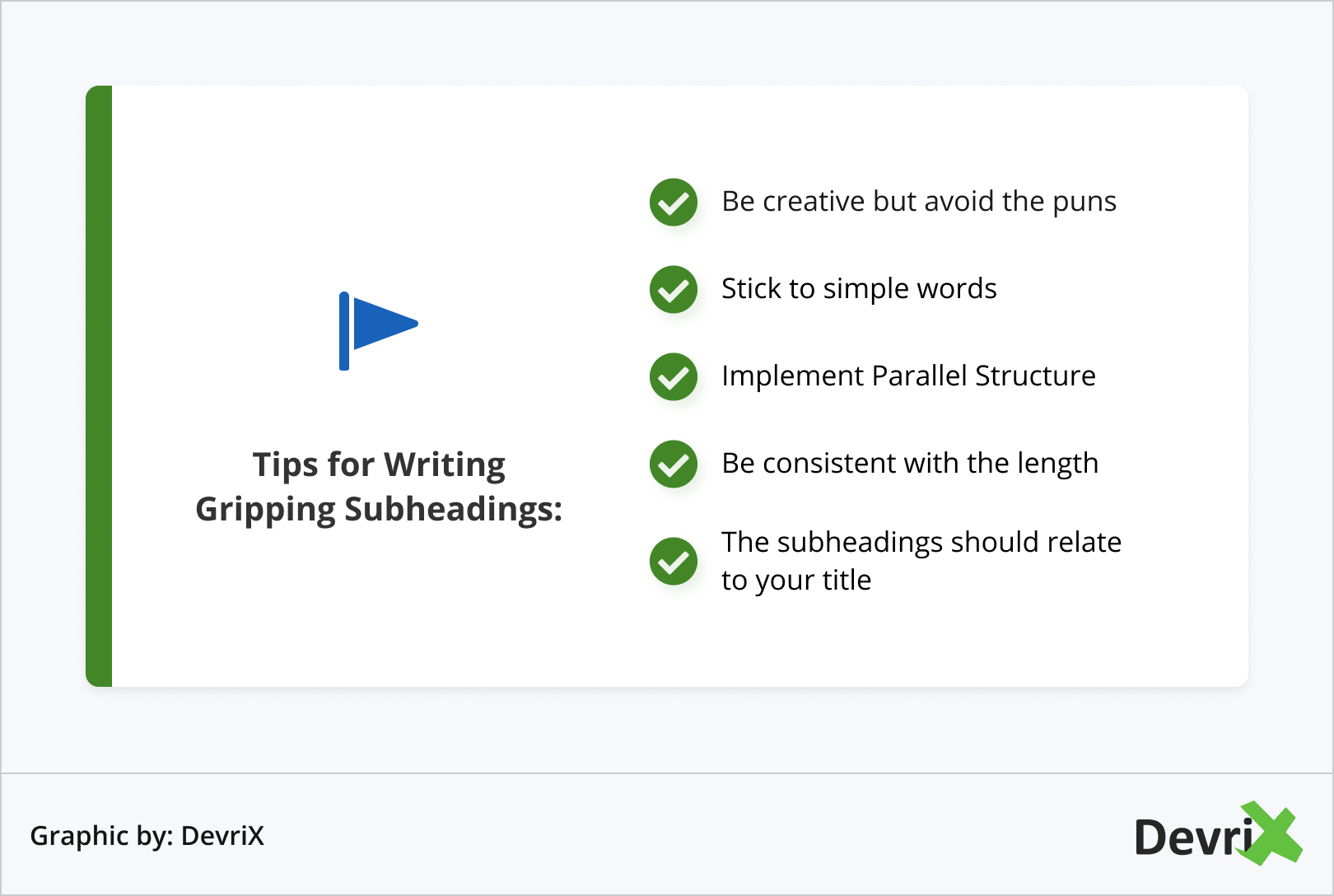The image size is (1334, 896).
Task: Click the "Implement Parallel Structure" tip text
Action: point(908,376)
